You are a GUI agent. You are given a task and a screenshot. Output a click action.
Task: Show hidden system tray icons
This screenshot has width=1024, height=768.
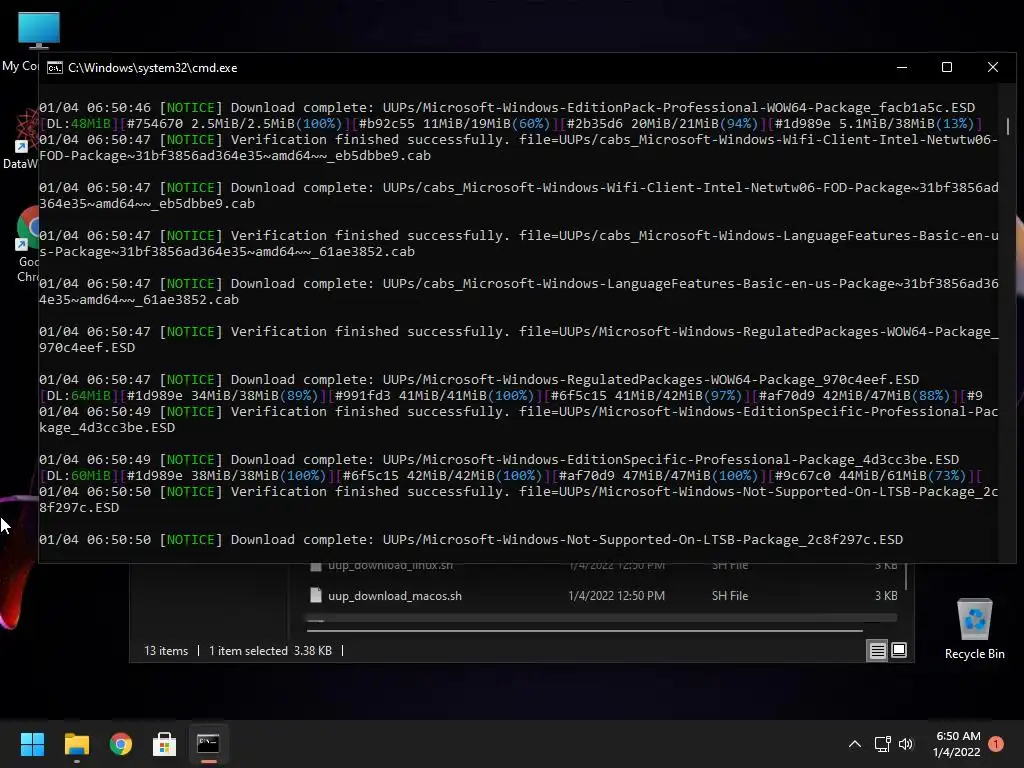[x=854, y=744]
